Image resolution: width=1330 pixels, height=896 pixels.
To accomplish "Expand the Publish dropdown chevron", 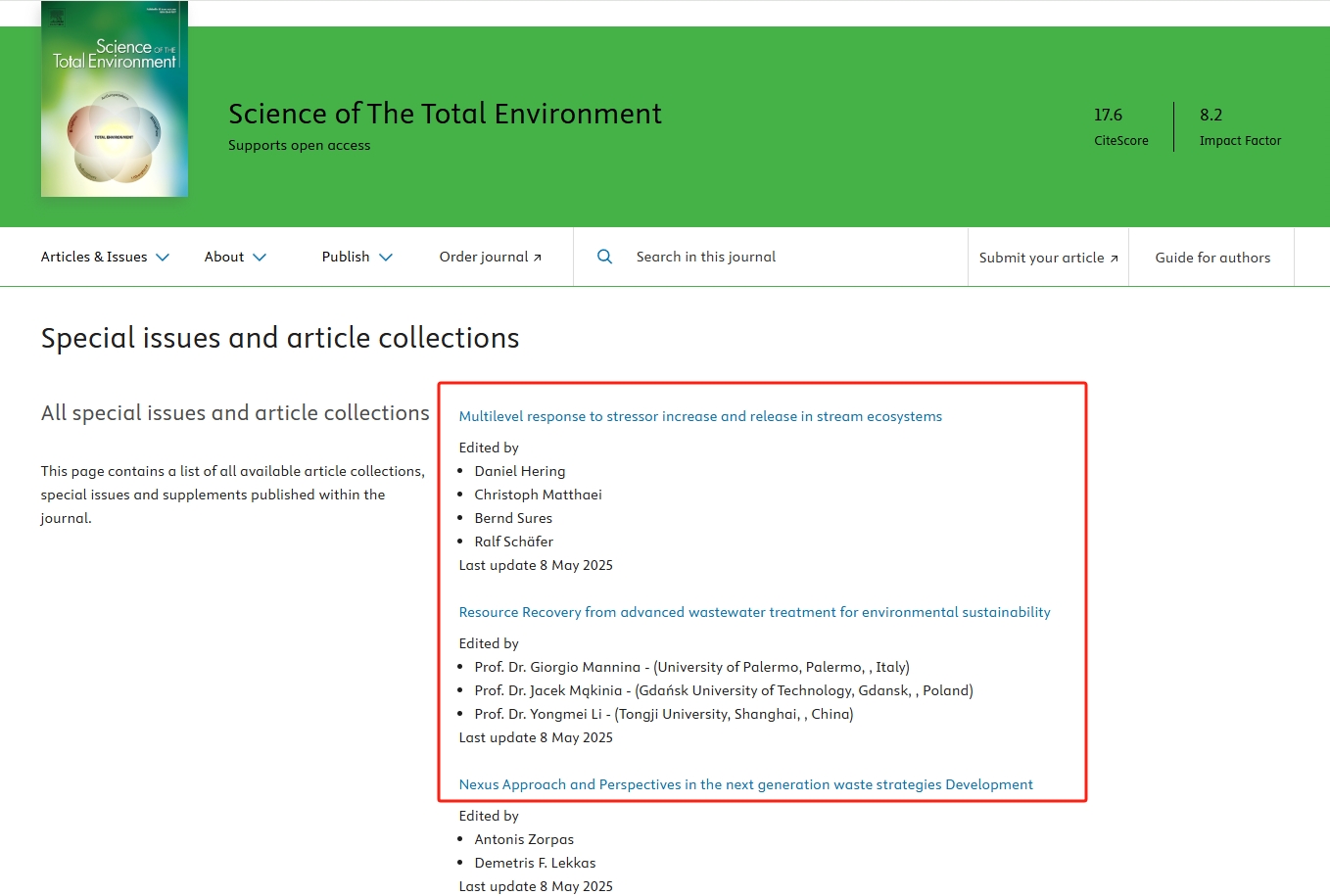I will coord(386,258).
